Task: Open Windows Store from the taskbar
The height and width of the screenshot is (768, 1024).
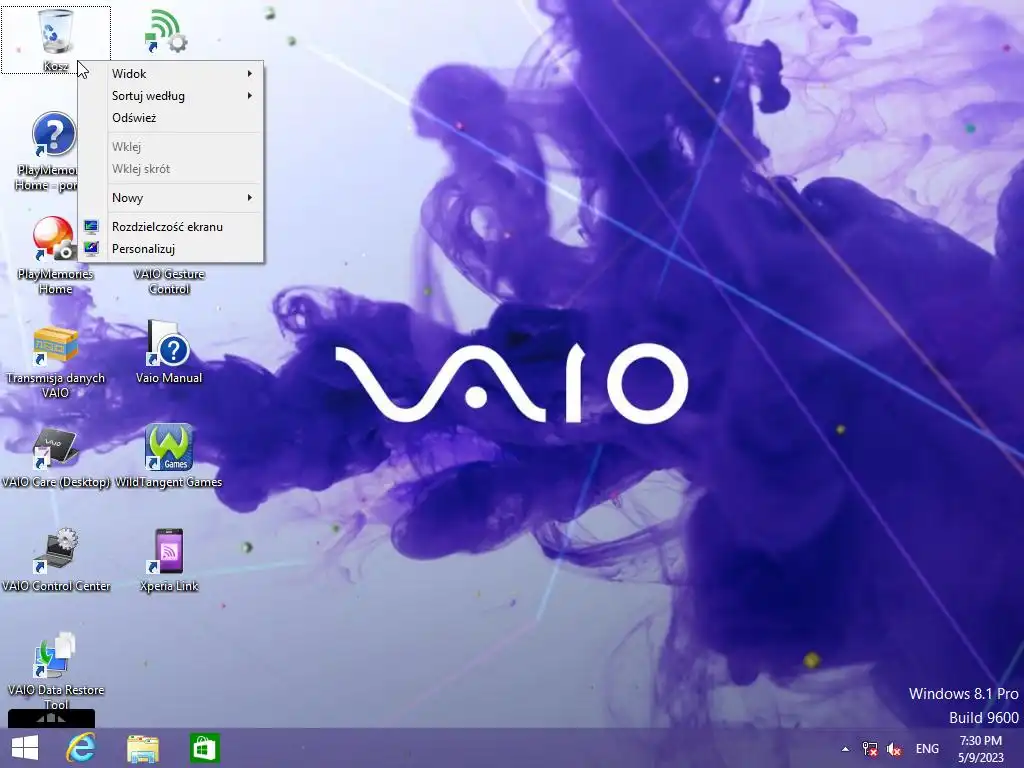Action: (x=204, y=748)
